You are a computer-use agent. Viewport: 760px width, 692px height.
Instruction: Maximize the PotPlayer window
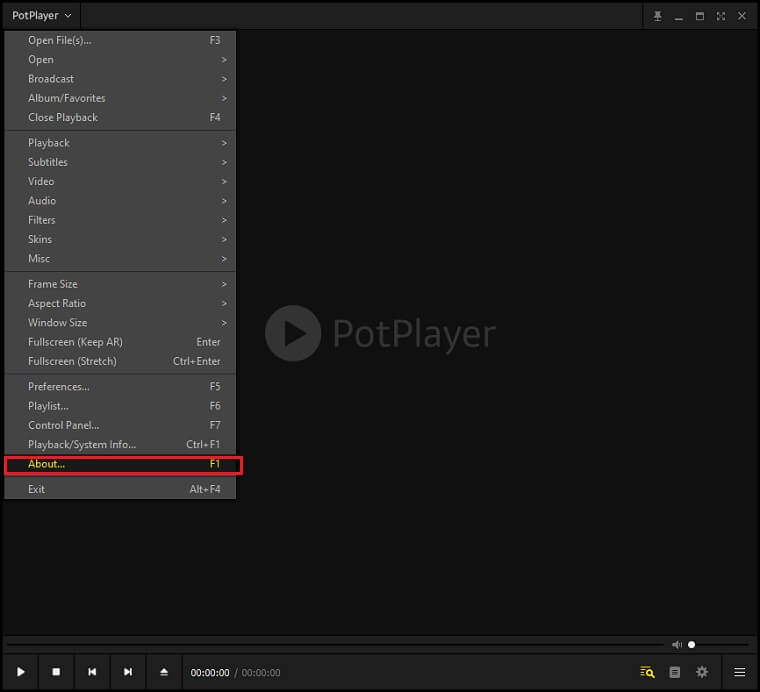pos(700,16)
